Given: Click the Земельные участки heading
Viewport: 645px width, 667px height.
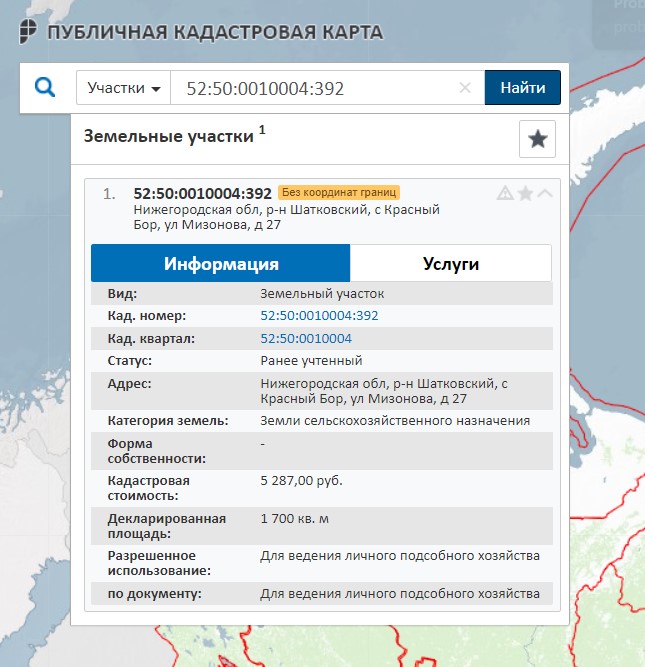Looking at the screenshot, I should click(x=168, y=136).
